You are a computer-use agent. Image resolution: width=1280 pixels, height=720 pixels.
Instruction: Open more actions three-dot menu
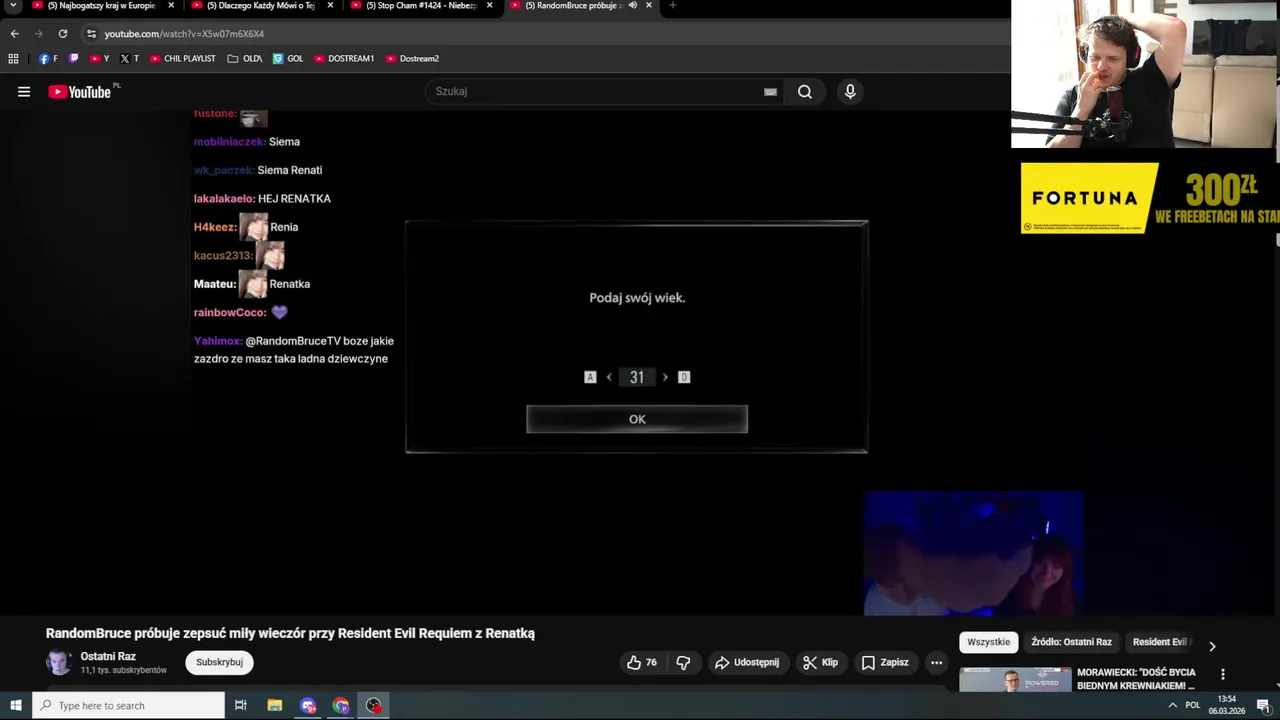(x=936, y=662)
